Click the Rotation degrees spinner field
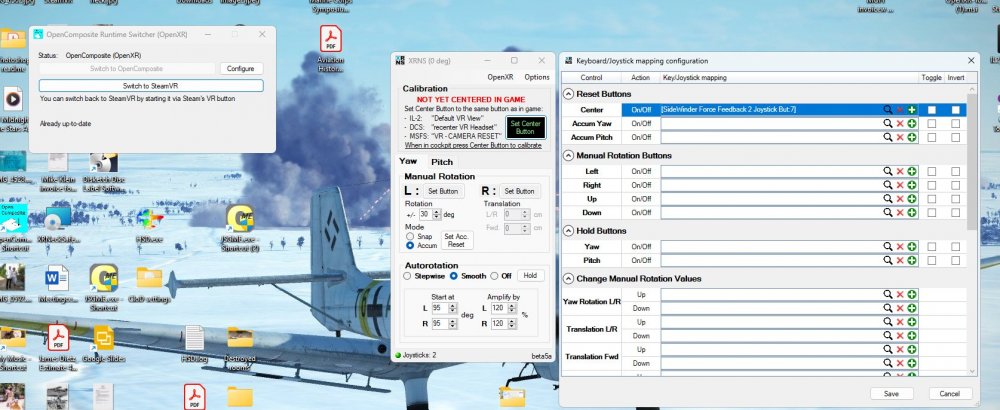This screenshot has width=1000, height=410. click(x=426, y=214)
